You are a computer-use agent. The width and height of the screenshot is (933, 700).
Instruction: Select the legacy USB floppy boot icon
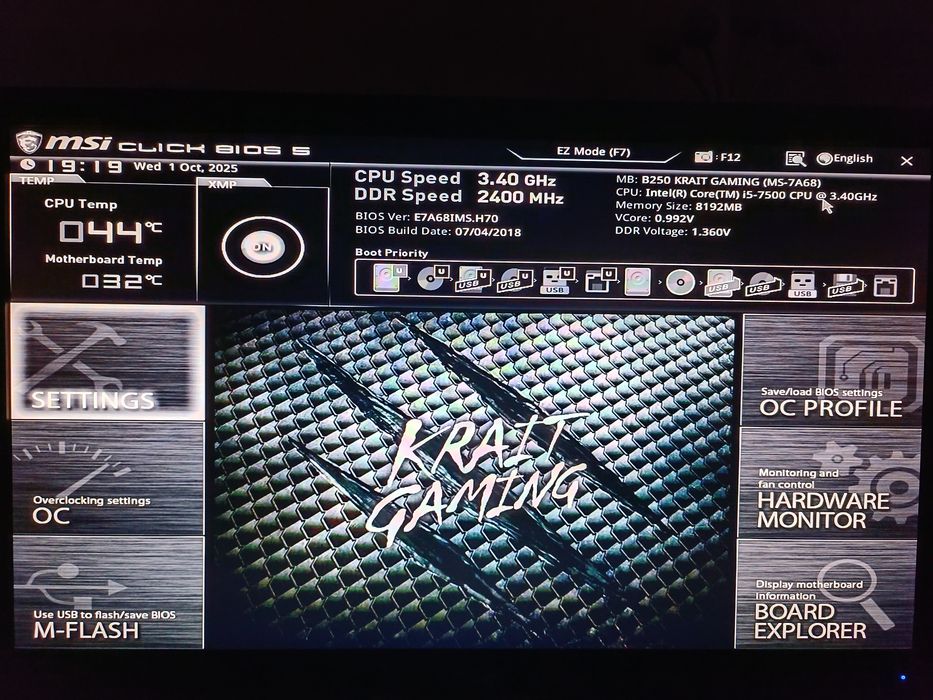846,285
